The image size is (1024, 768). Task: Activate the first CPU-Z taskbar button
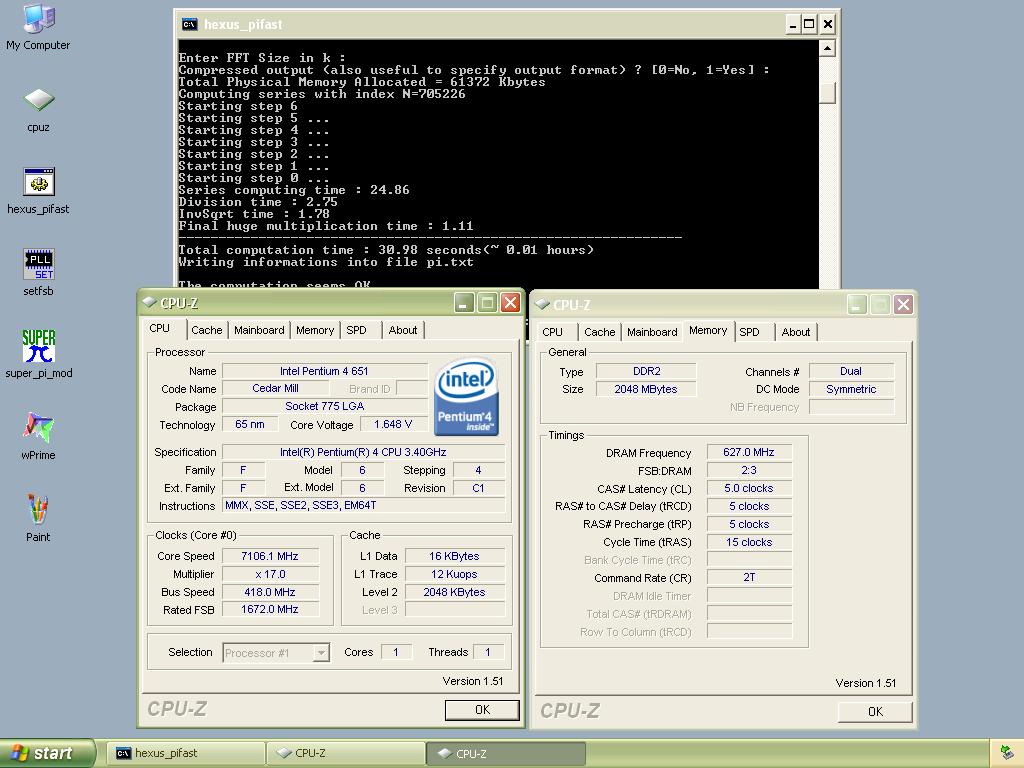coord(346,753)
